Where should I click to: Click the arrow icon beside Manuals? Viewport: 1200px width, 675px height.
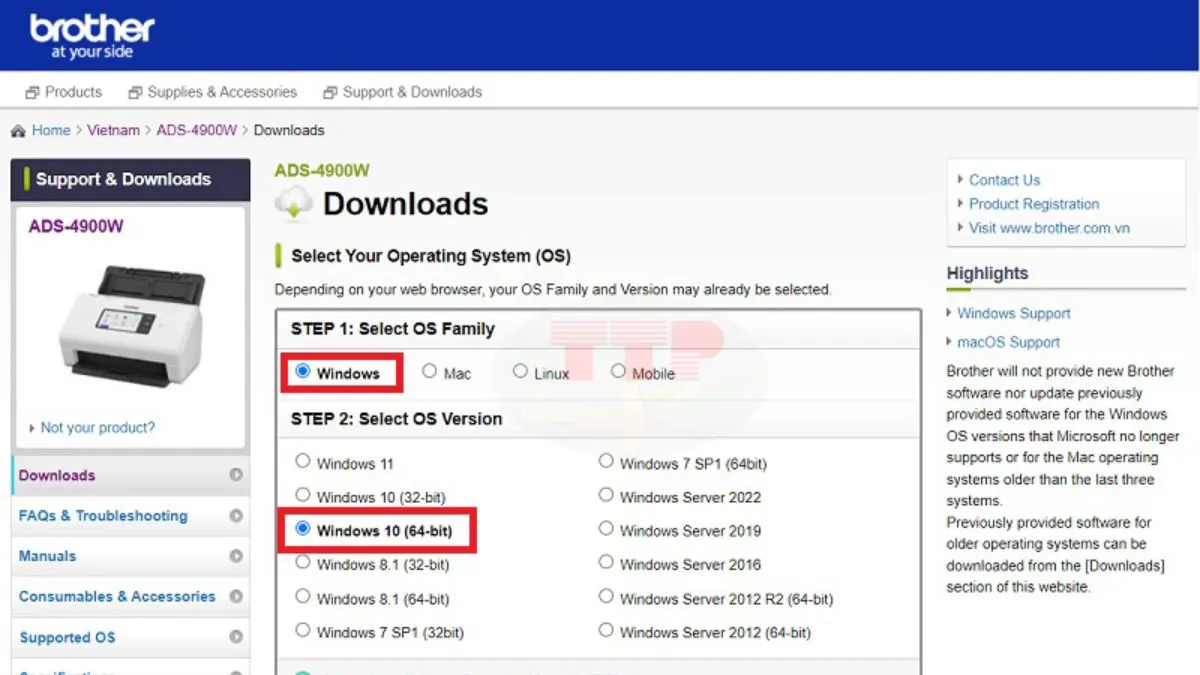236,556
